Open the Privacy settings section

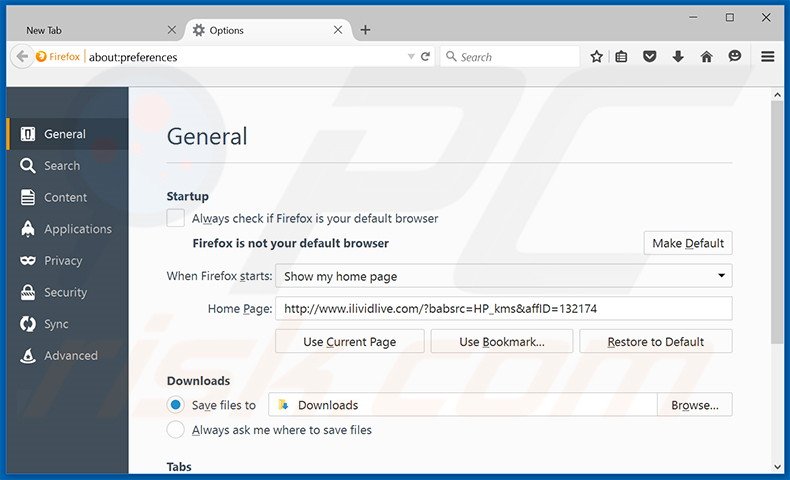click(x=62, y=261)
